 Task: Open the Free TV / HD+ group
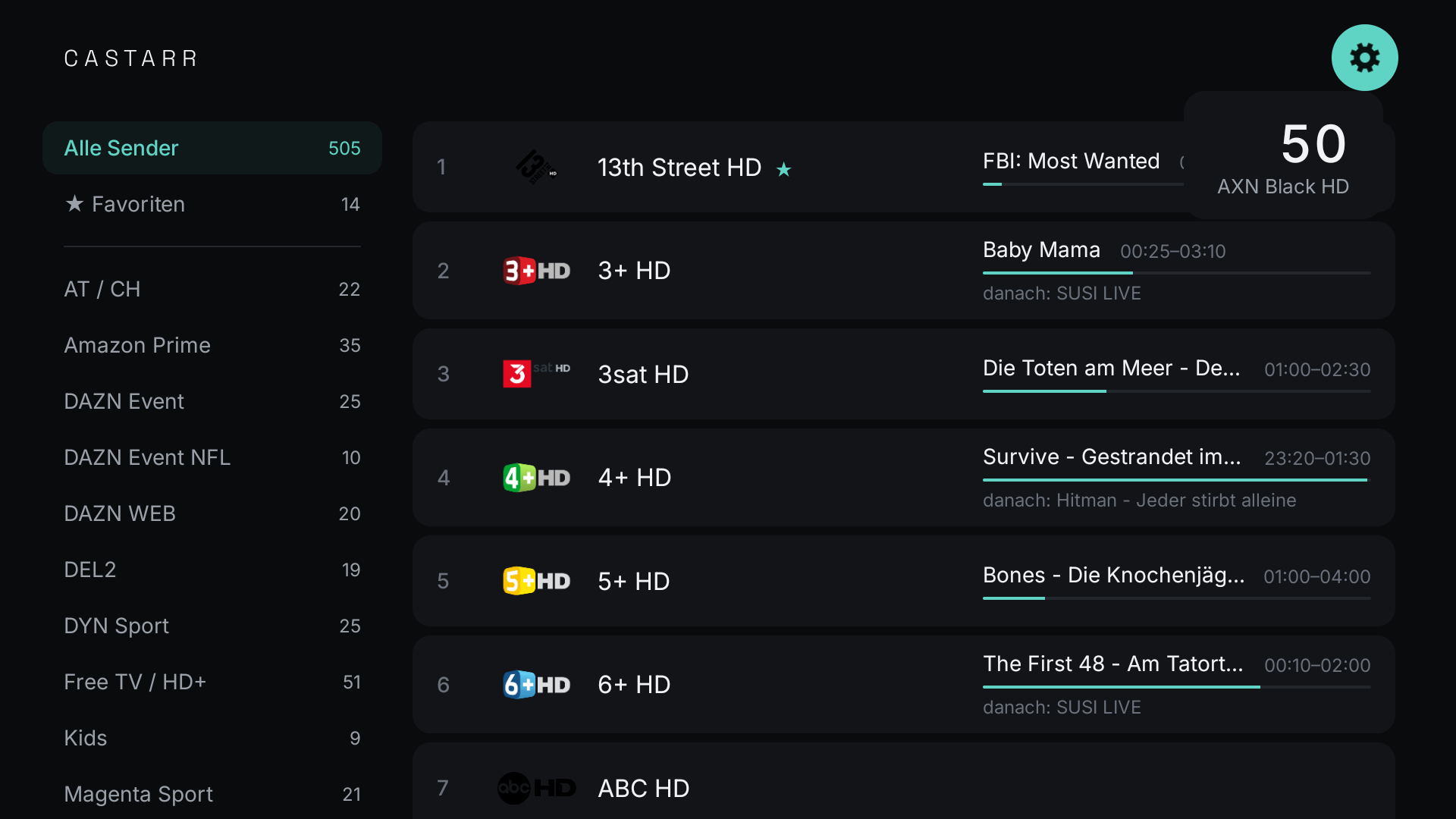212,682
